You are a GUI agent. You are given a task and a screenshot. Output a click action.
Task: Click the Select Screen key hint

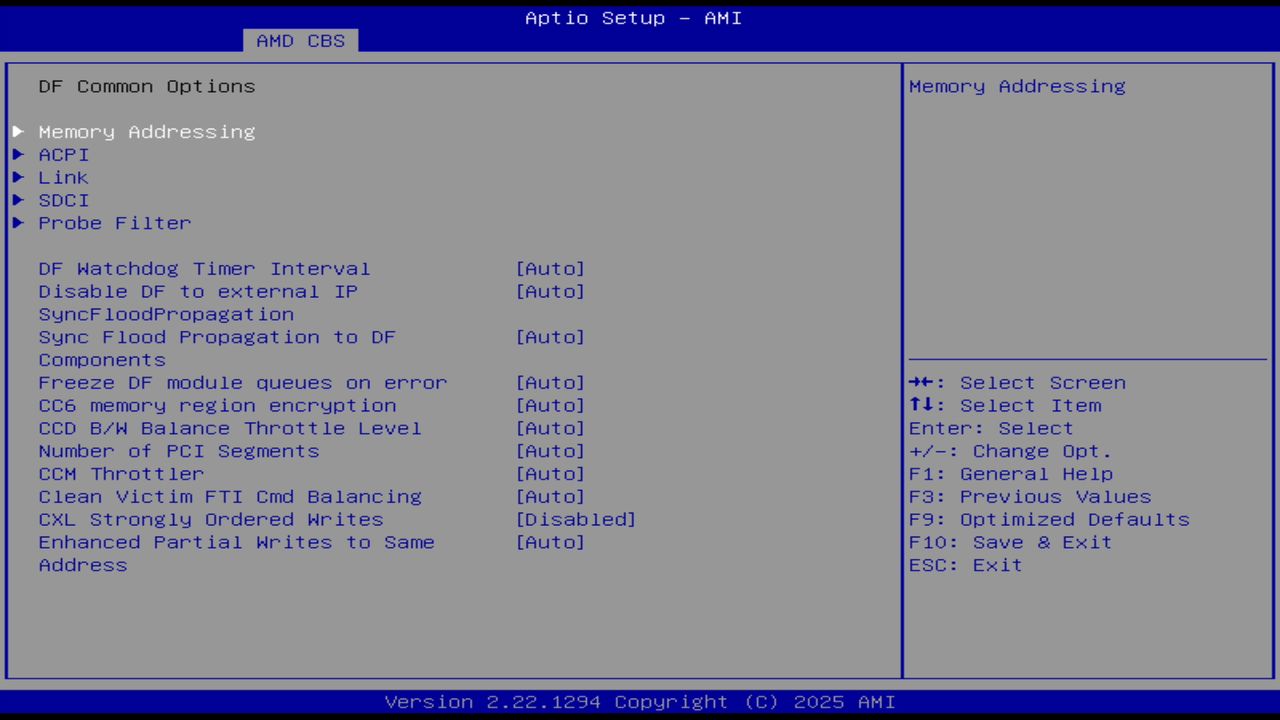click(x=1017, y=383)
